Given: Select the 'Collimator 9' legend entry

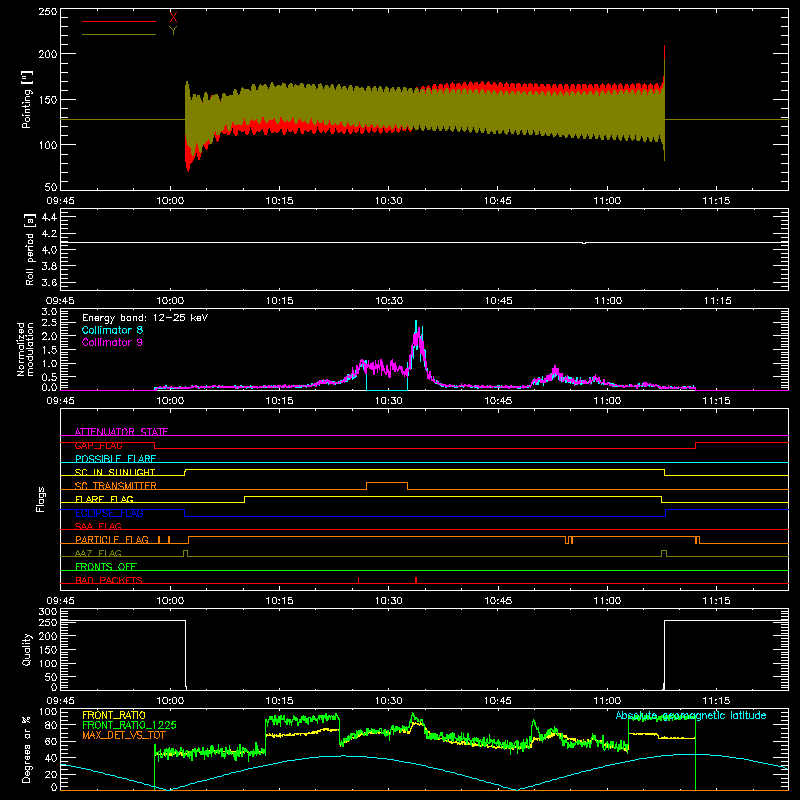Looking at the screenshot, I should coord(112,342).
